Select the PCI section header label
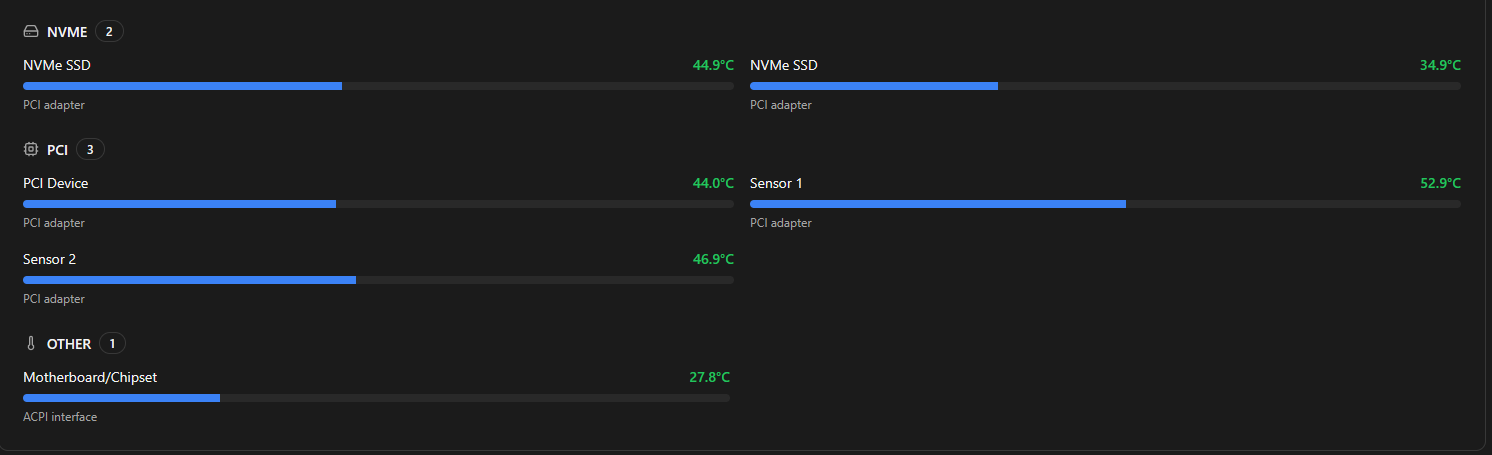Image resolution: width=1492 pixels, height=455 pixels. click(57, 150)
